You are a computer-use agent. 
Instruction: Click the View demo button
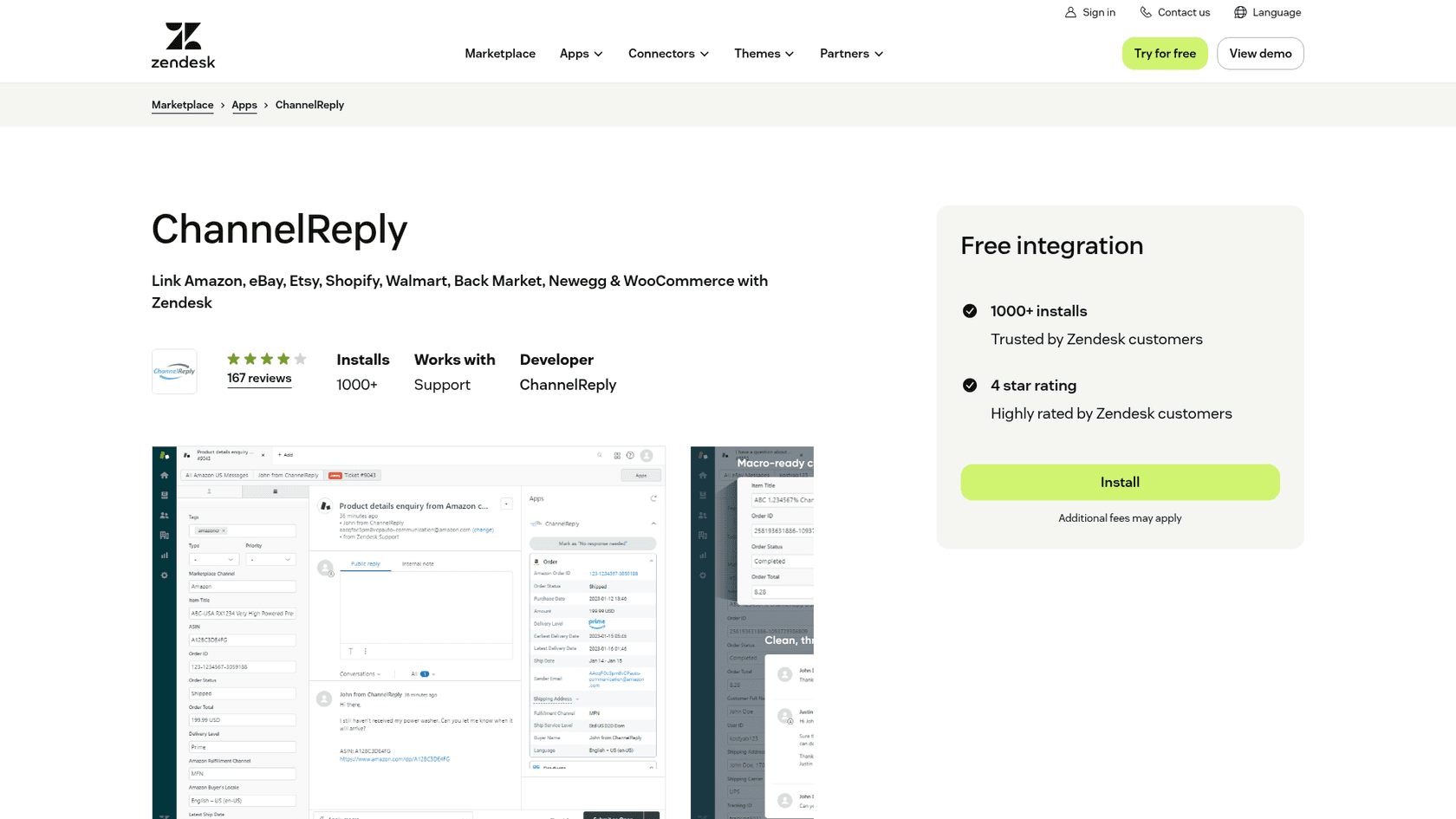(x=1260, y=54)
